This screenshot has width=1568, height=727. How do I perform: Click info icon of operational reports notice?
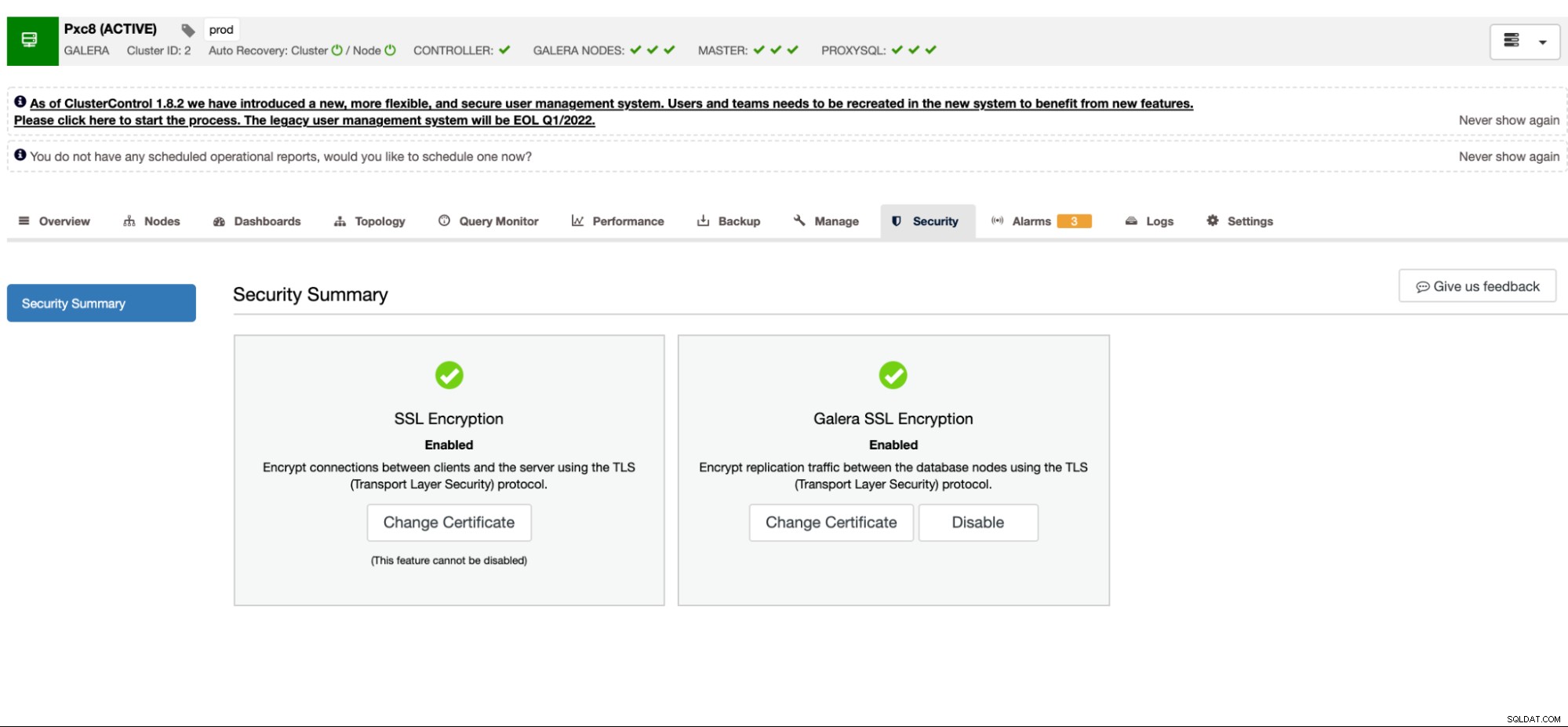point(20,155)
